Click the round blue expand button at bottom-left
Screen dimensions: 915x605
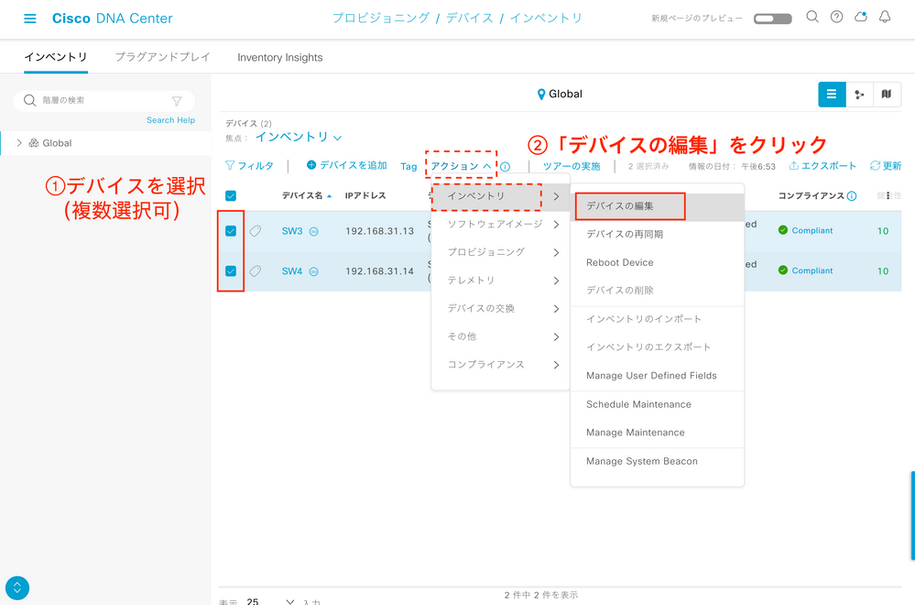(17, 587)
